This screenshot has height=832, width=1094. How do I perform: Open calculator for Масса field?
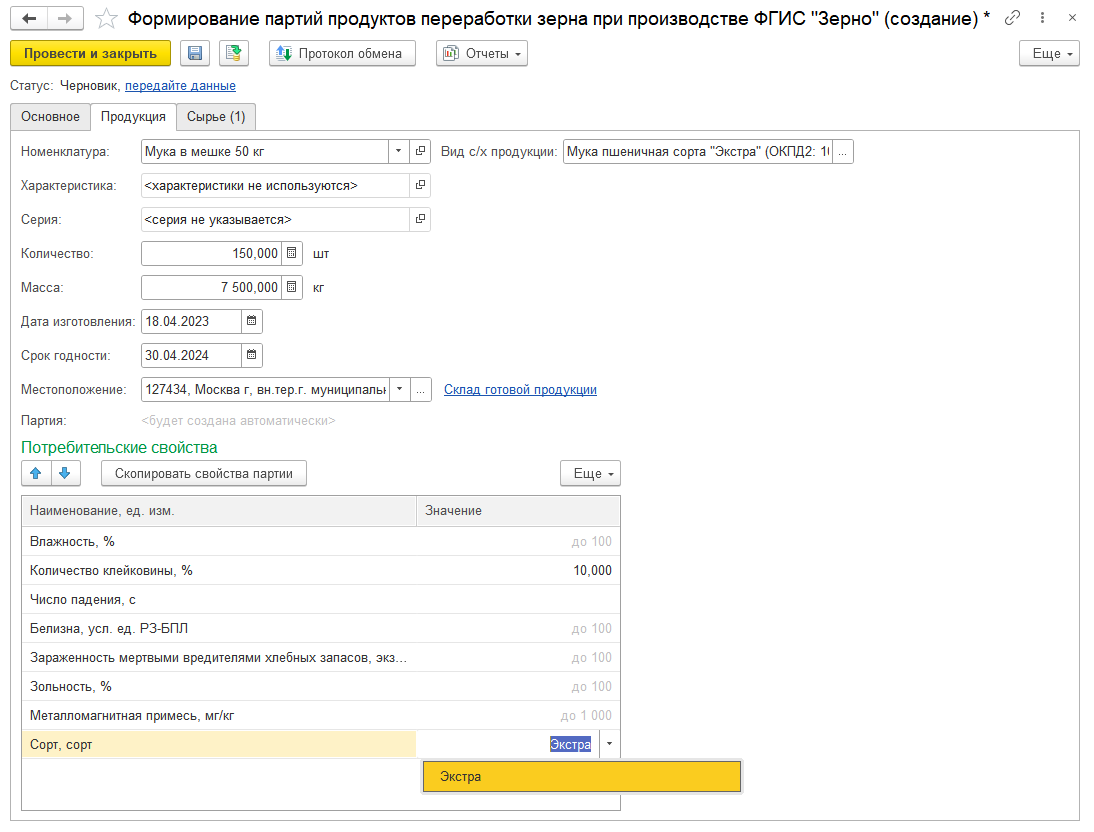pyautogui.click(x=292, y=288)
